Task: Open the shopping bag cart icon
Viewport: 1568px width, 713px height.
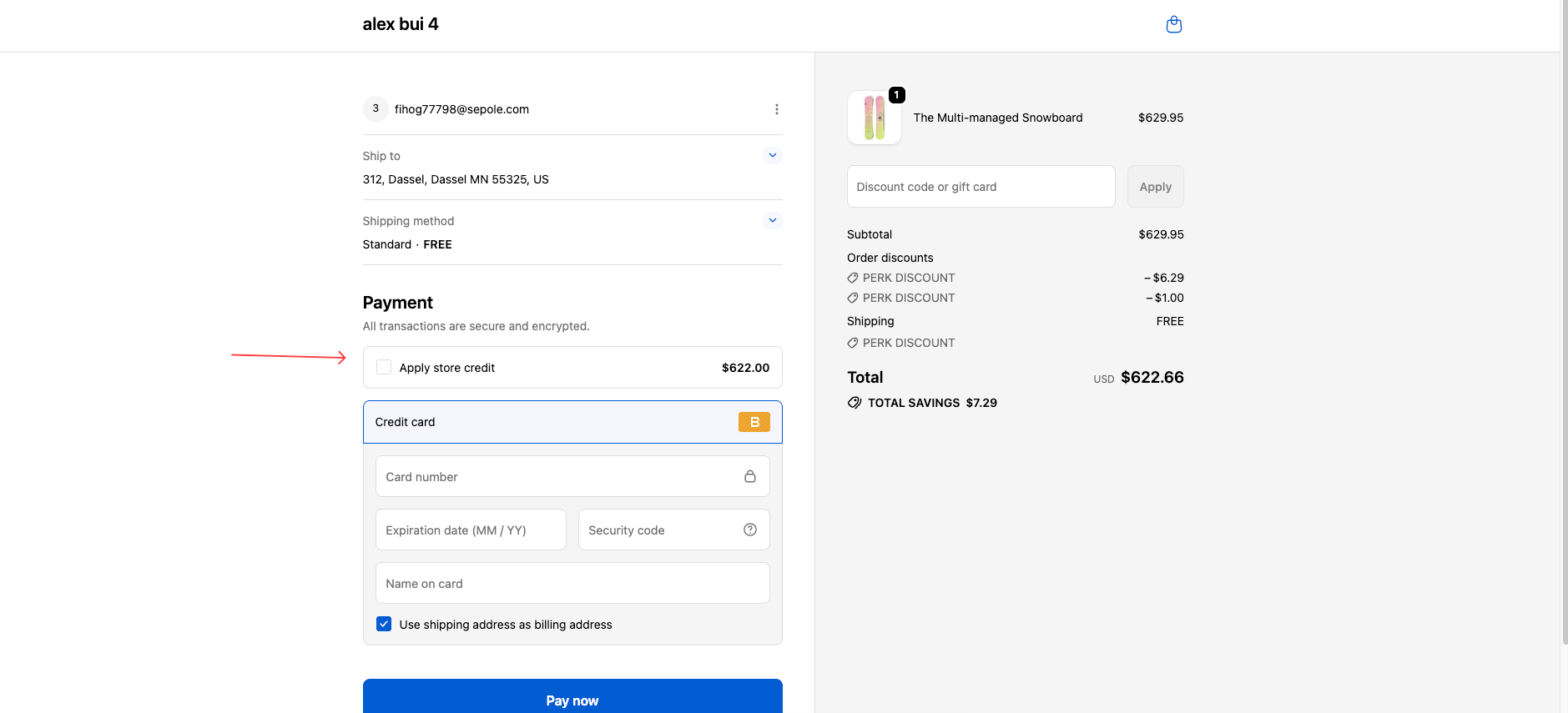Action: point(1173,25)
